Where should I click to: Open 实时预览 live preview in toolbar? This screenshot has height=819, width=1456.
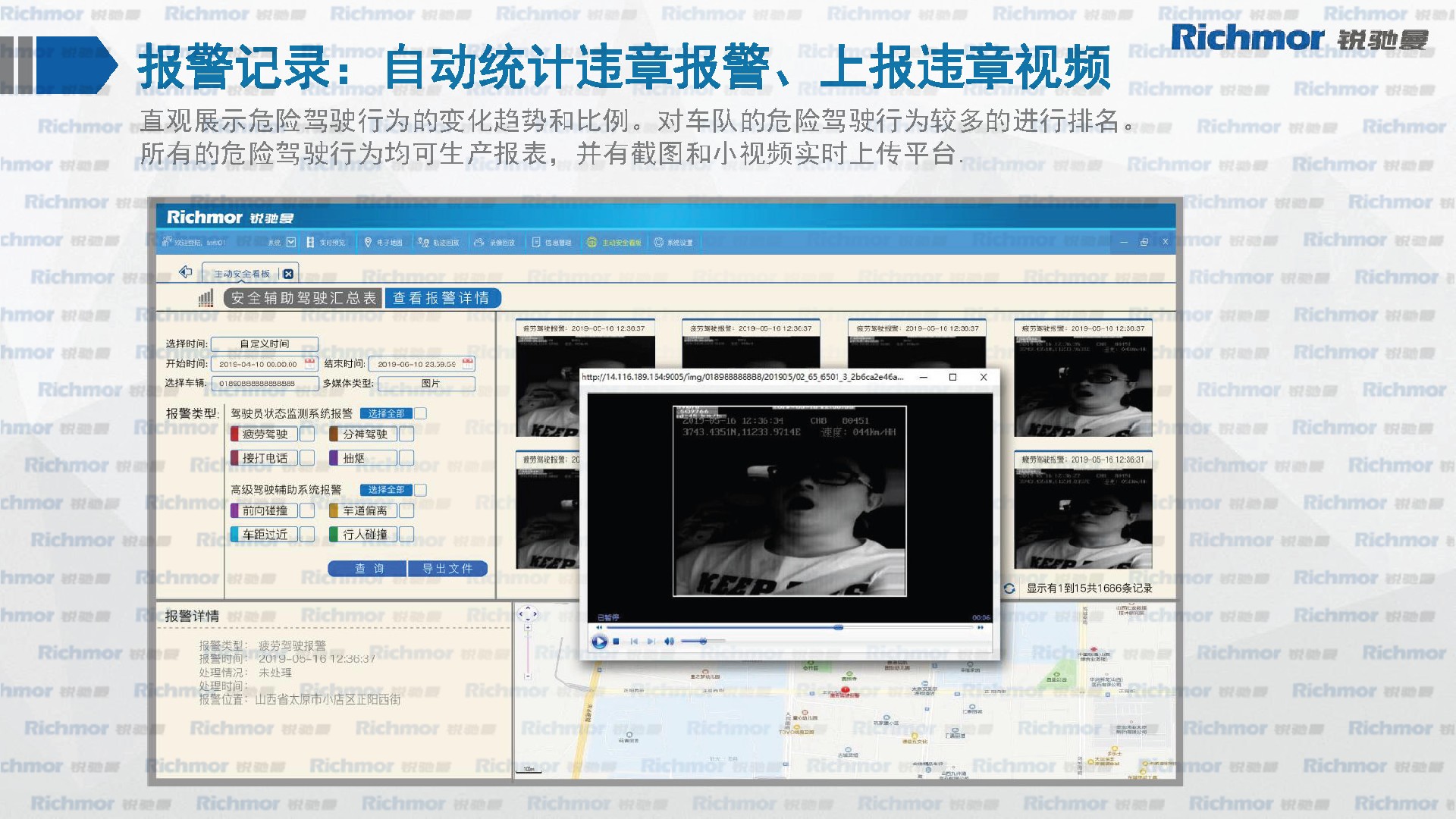[x=325, y=243]
